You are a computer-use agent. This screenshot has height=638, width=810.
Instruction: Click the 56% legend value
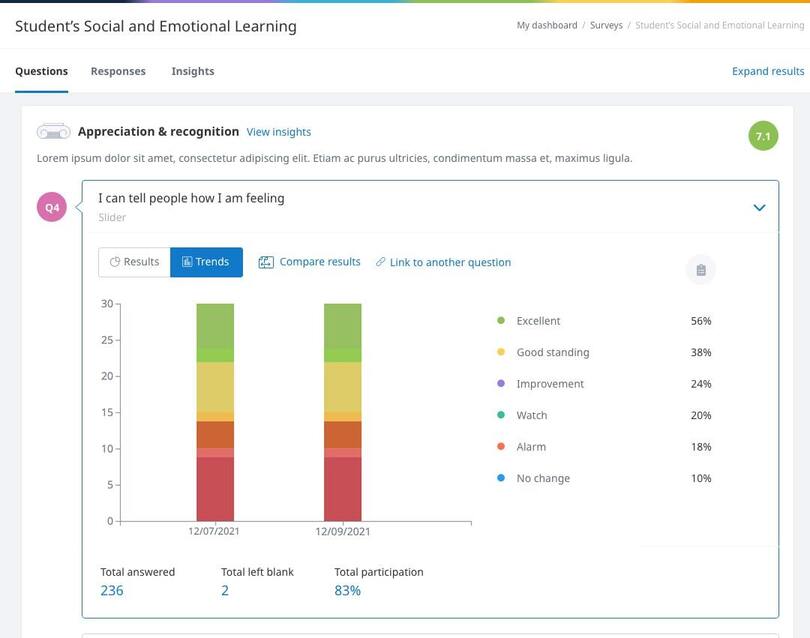click(701, 321)
